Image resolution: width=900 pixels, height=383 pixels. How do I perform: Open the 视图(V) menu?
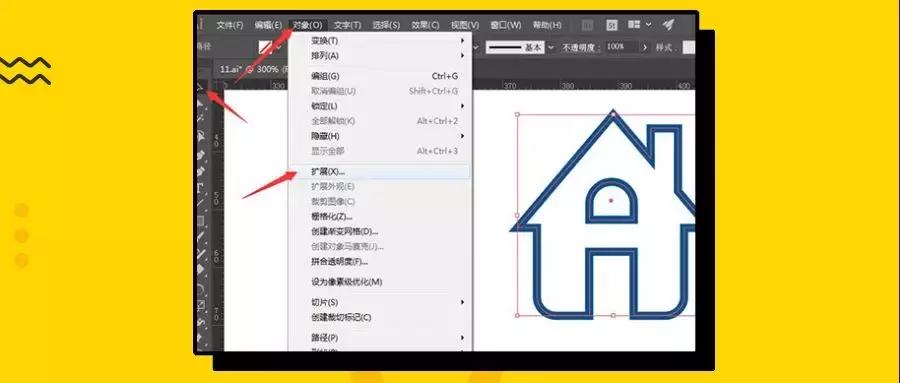(464, 25)
